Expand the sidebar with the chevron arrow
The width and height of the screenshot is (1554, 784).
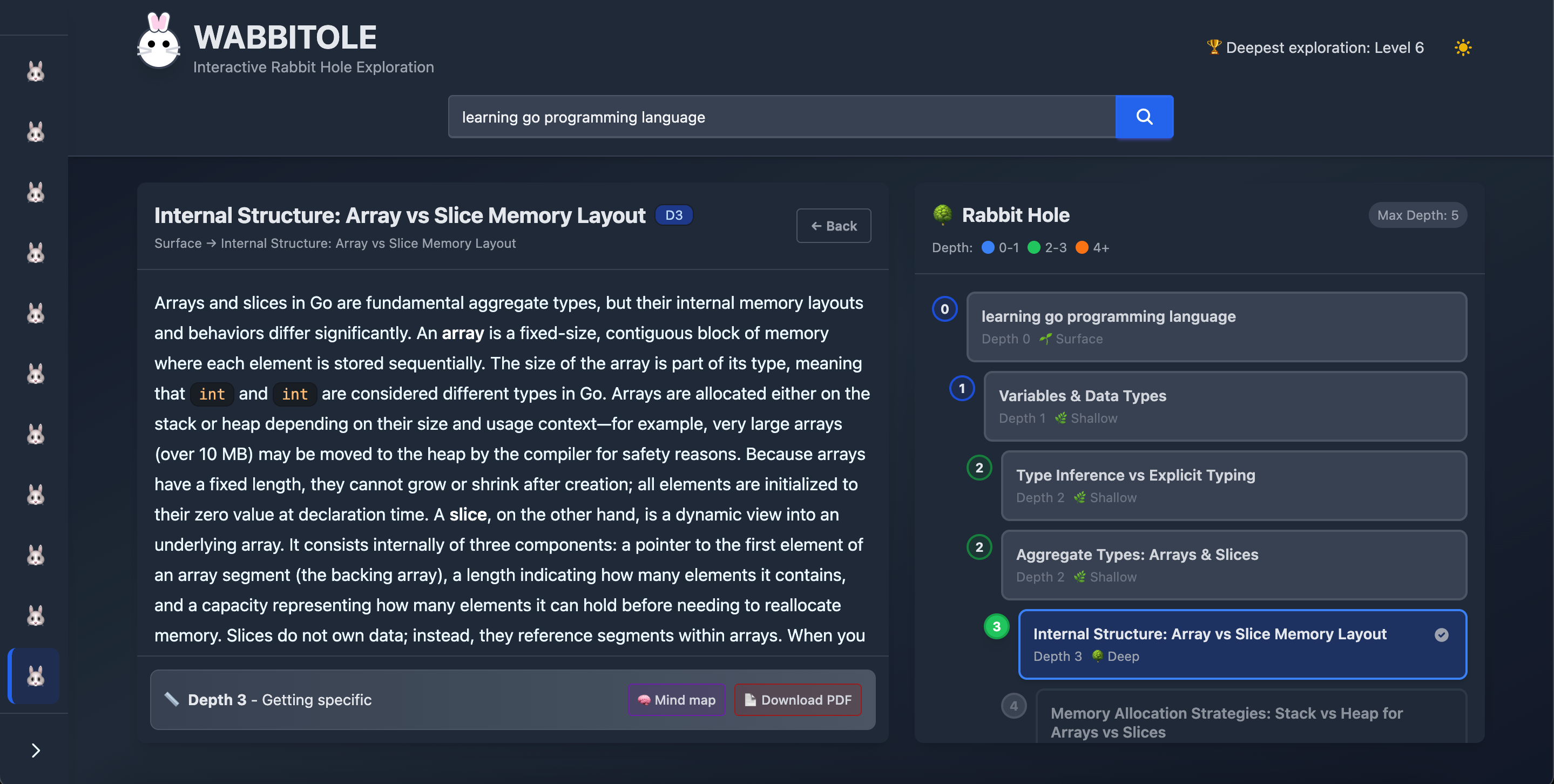point(36,750)
